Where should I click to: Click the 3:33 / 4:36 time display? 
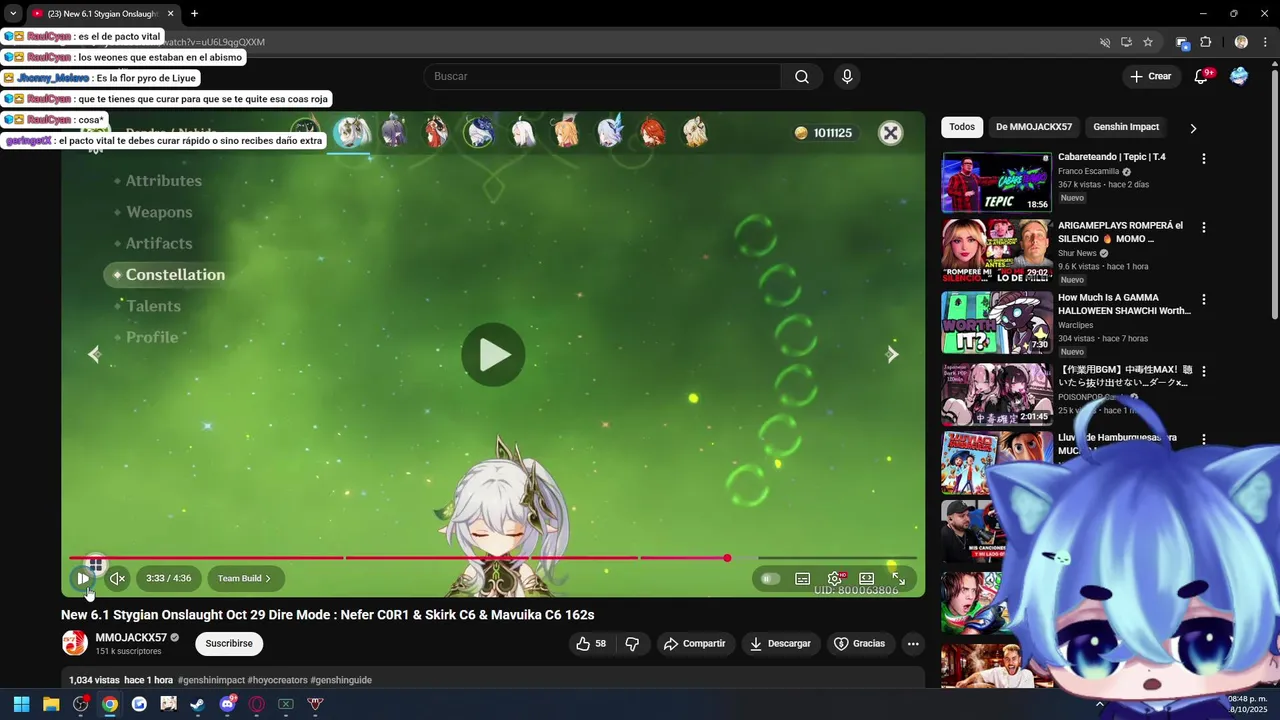click(x=168, y=578)
